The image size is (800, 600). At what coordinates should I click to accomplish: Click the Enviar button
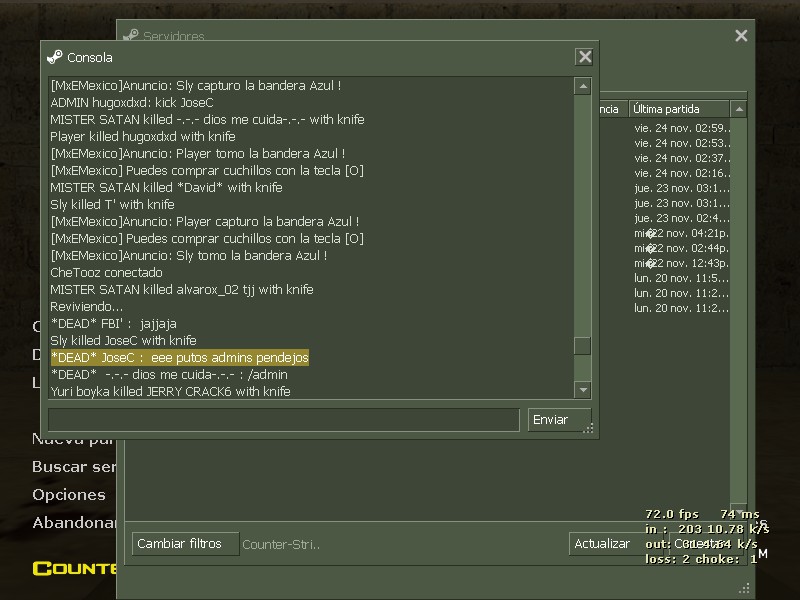pyautogui.click(x=559, y=420)
